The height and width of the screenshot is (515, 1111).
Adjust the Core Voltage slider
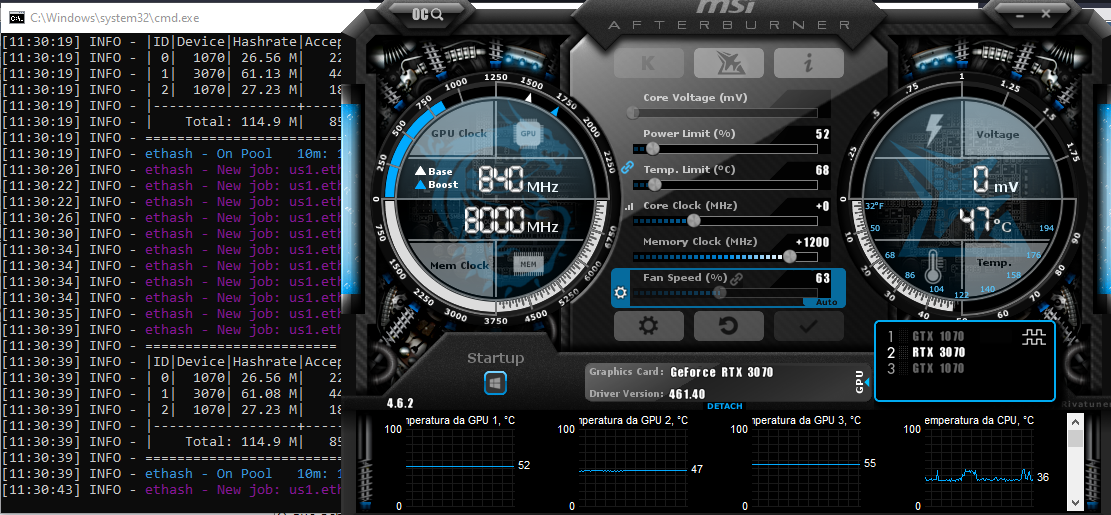(x=723, y=113)
